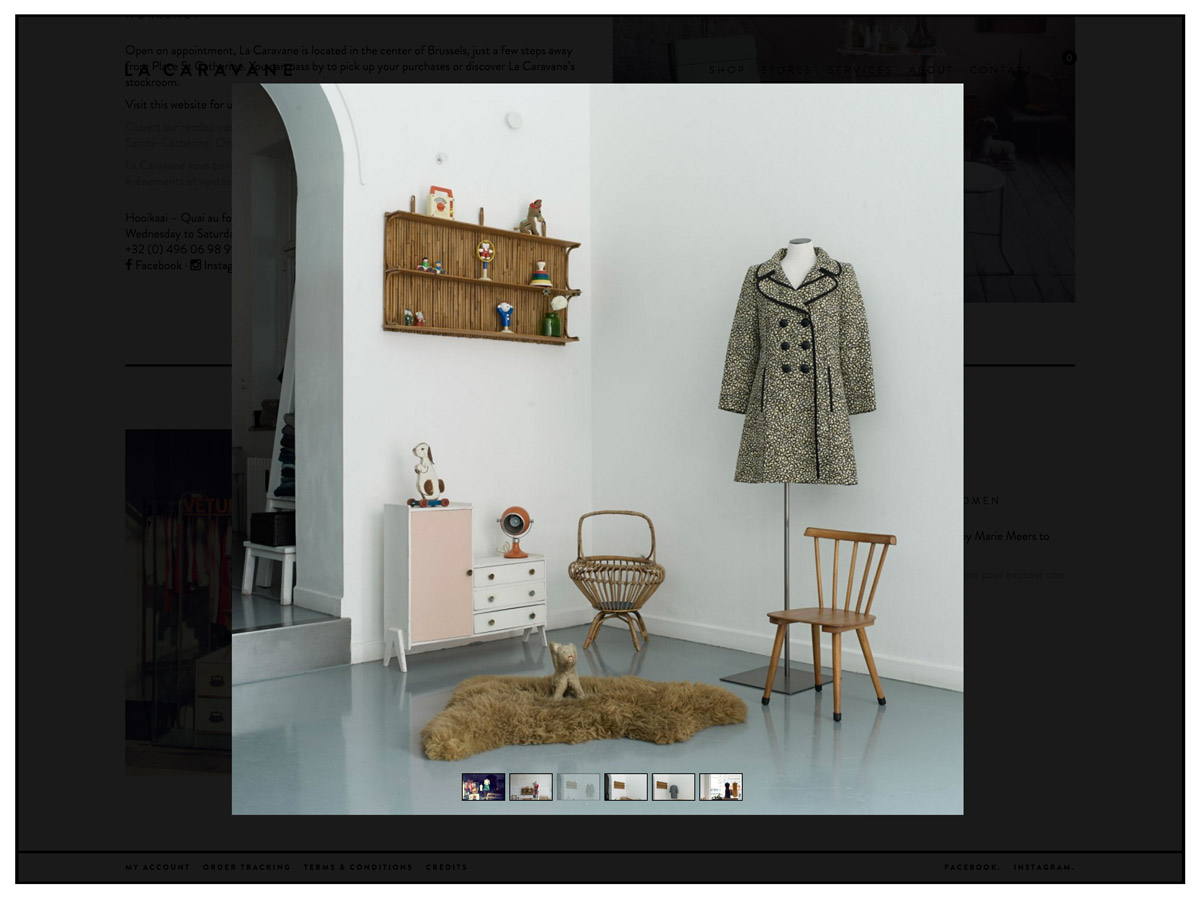Visit INSTAGRAM from the footer
The width and height of the screenshot is (1200, 898).
coord(1043,867)
